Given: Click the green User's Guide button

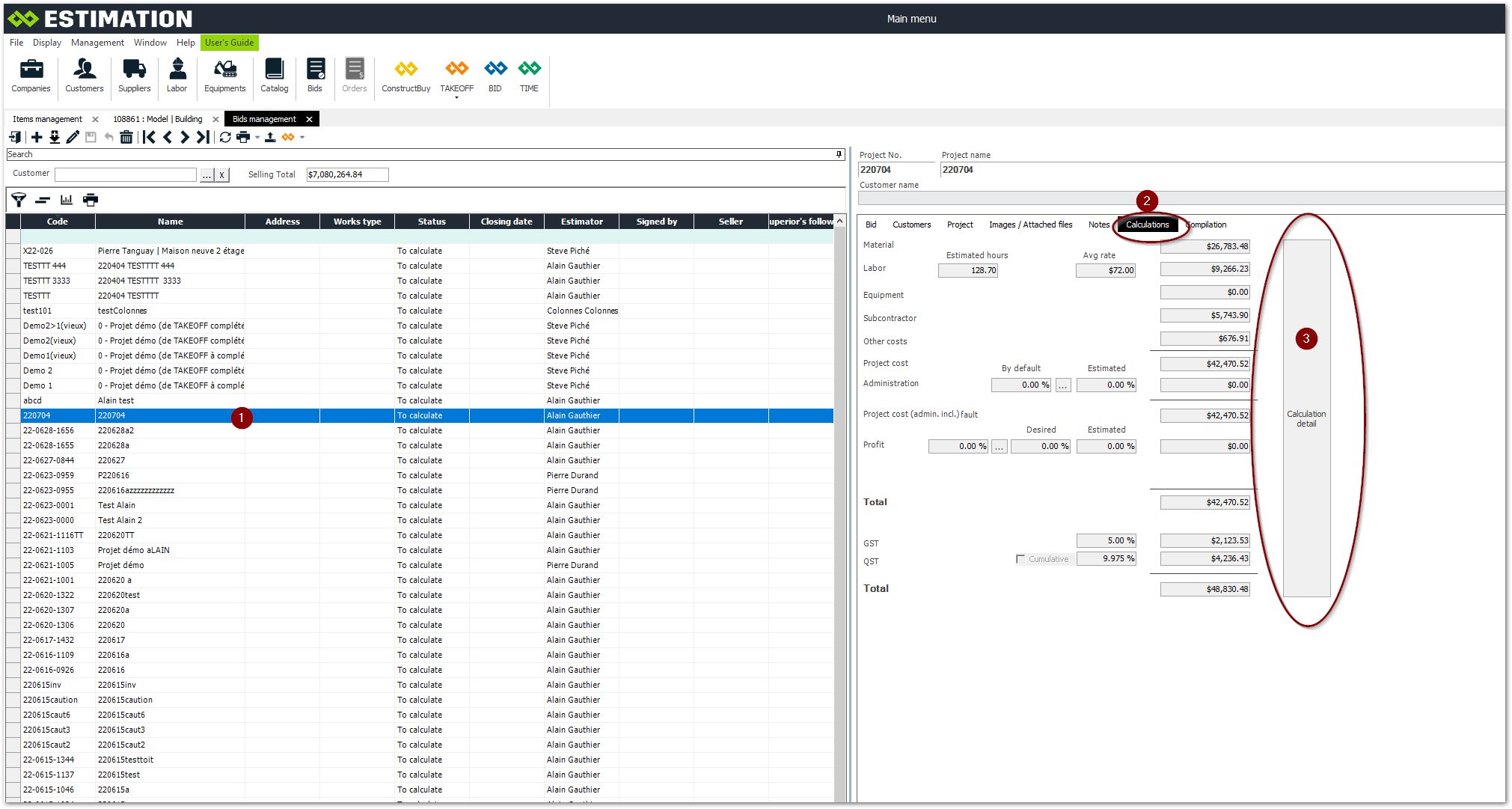Looking at the screenshot, I should tap(229, 43).
